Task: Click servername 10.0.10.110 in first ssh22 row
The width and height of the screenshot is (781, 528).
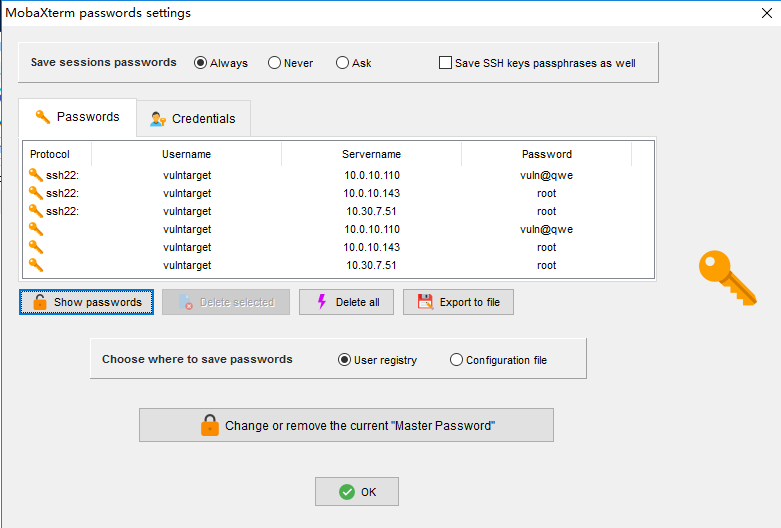Action: pos(372,175)
